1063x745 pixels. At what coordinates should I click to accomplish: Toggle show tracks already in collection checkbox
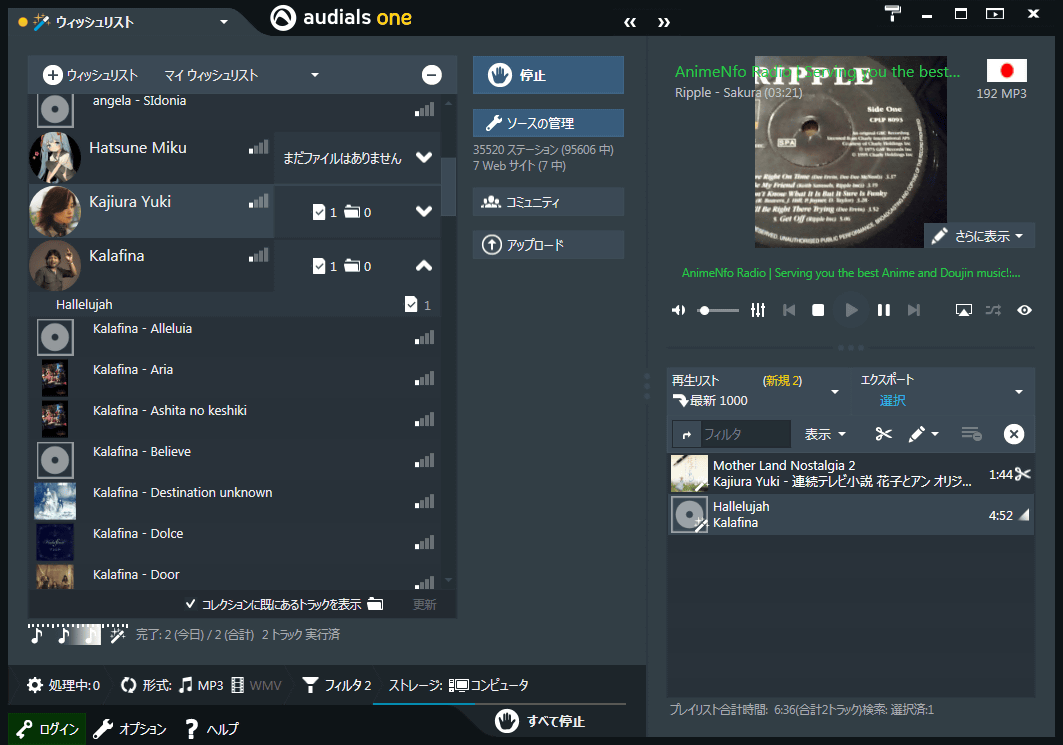tap(190, 603)
